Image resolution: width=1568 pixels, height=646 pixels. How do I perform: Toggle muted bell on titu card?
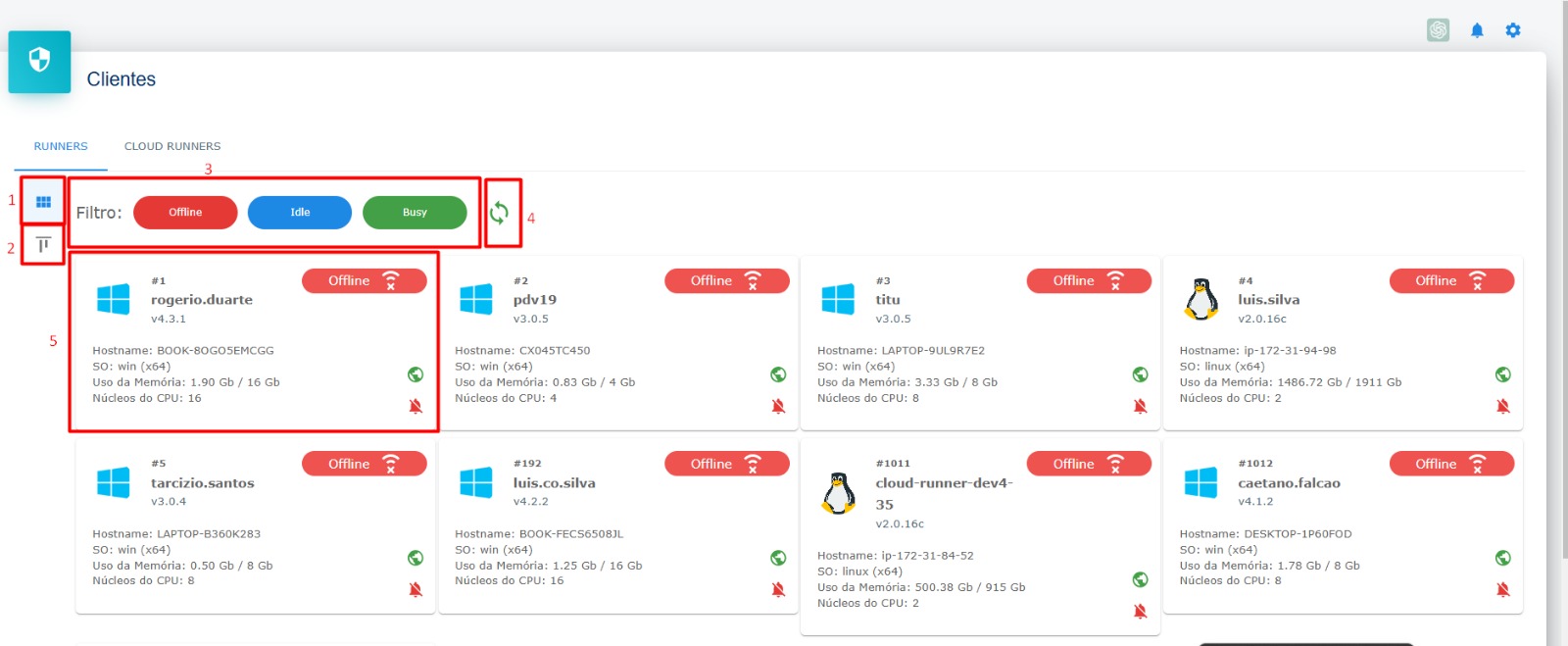point(1141,406)
